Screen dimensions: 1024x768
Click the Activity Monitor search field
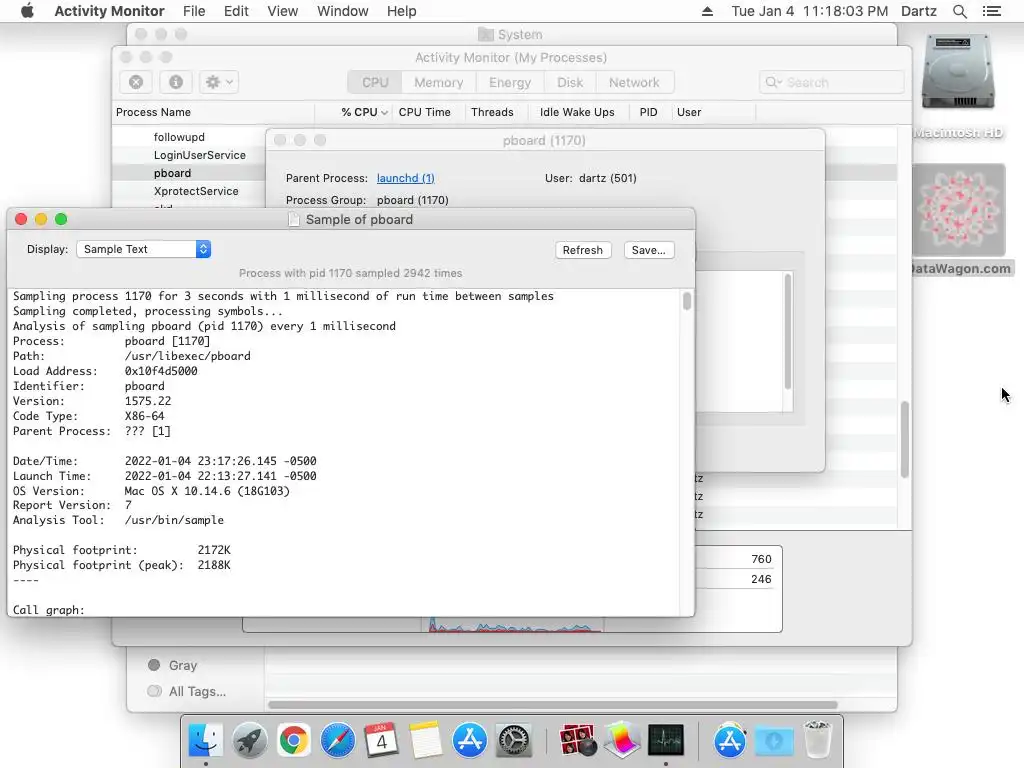coord(831,82)
